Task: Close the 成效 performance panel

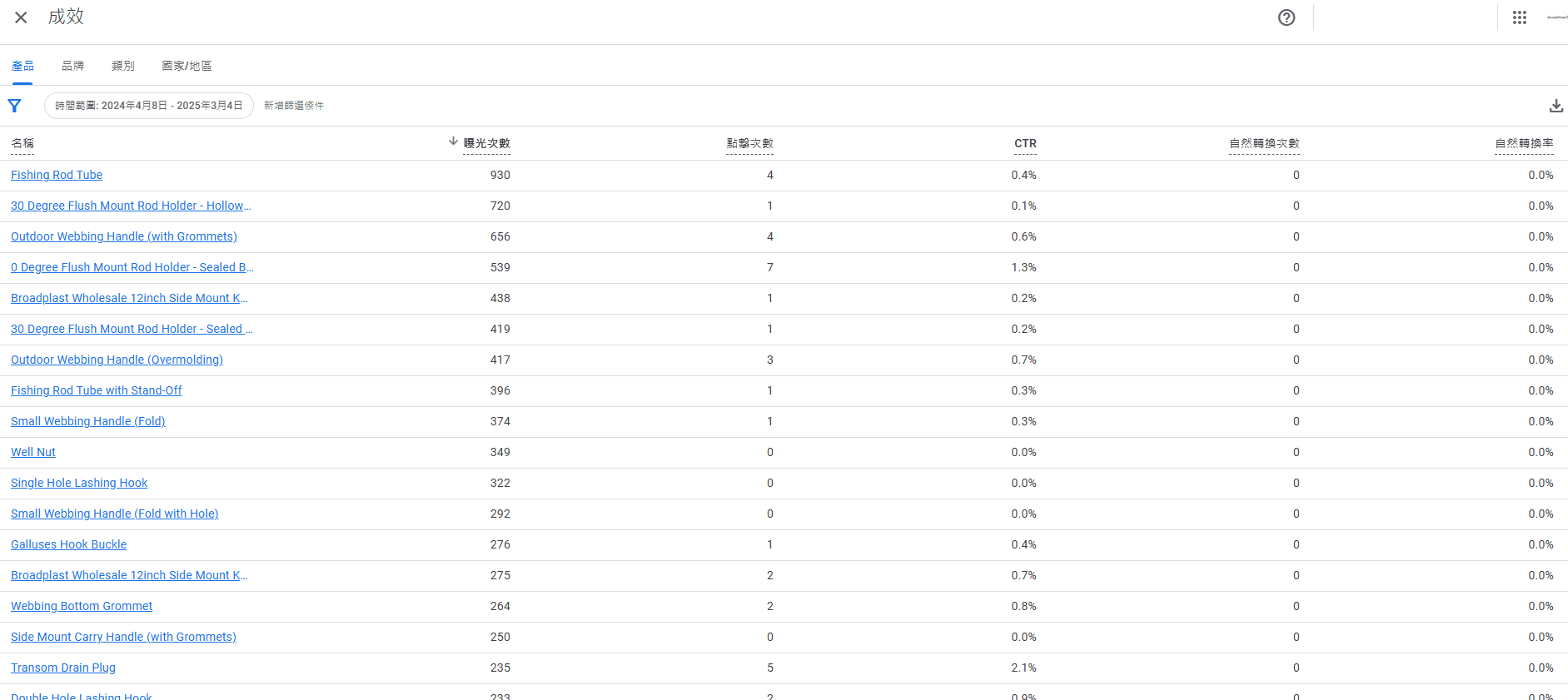Action: (21, 17)
